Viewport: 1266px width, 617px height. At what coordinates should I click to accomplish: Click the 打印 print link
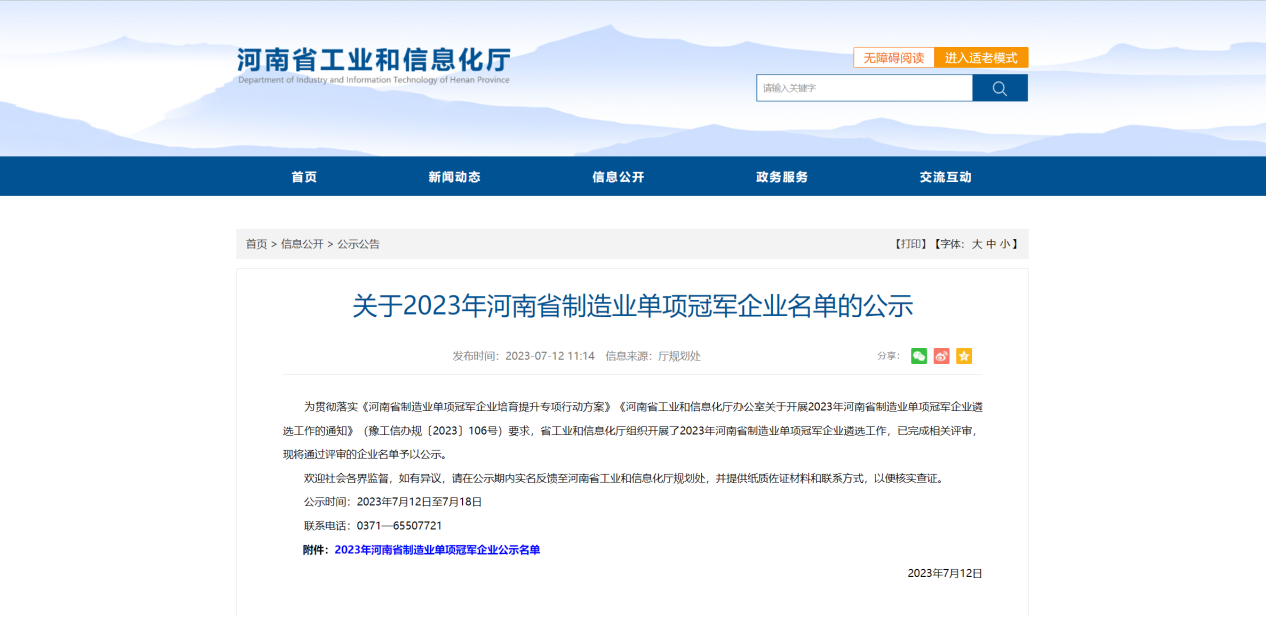(910, 244)
